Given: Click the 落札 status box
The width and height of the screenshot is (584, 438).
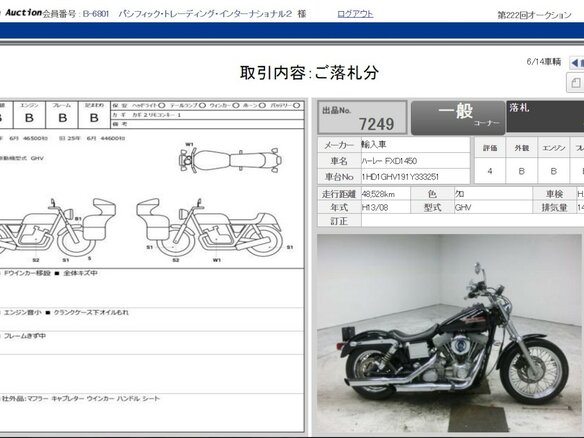Looking at the screenshot, I should [x=545, y=117].
